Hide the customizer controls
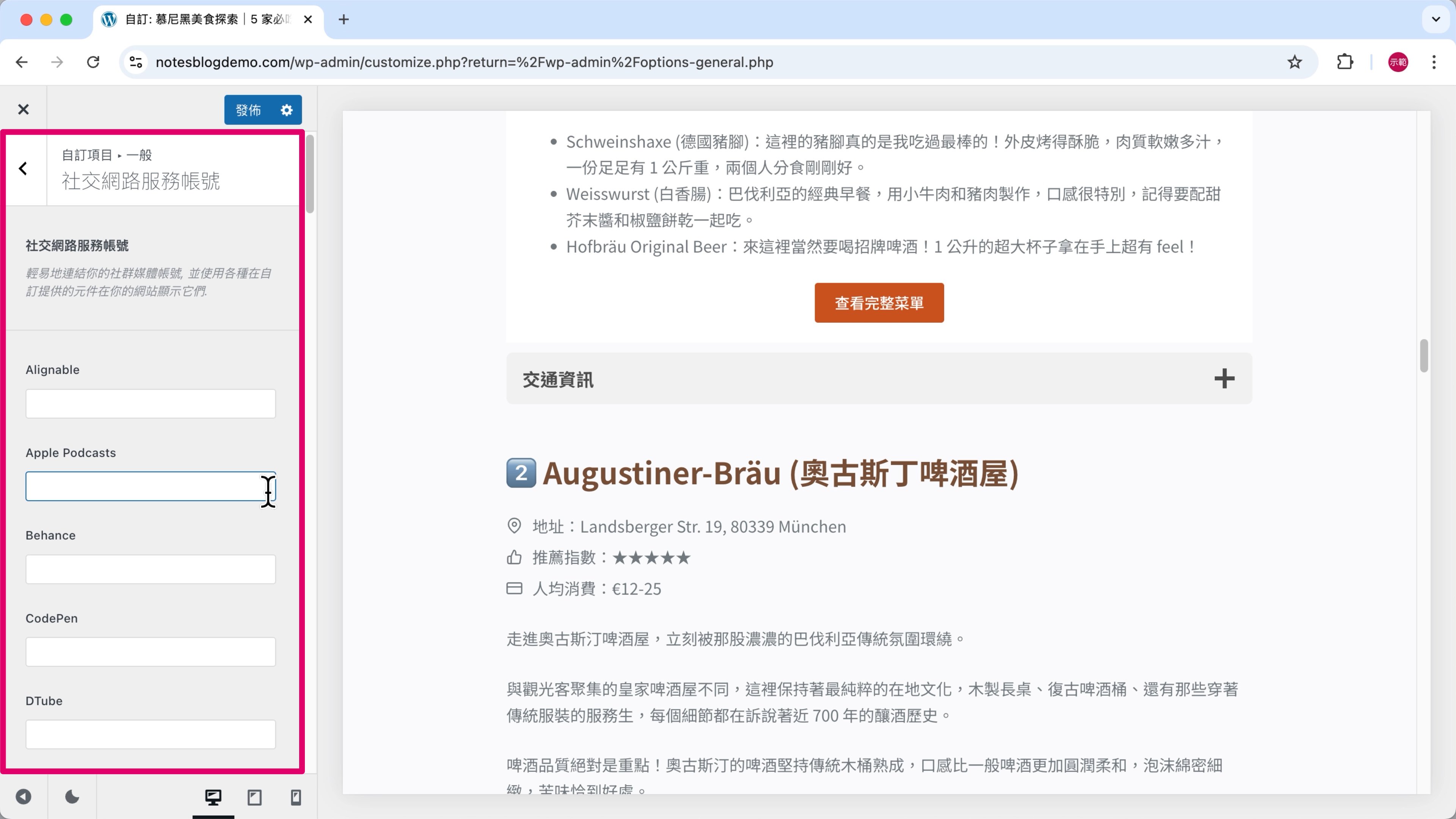 (x=23, y=797)
